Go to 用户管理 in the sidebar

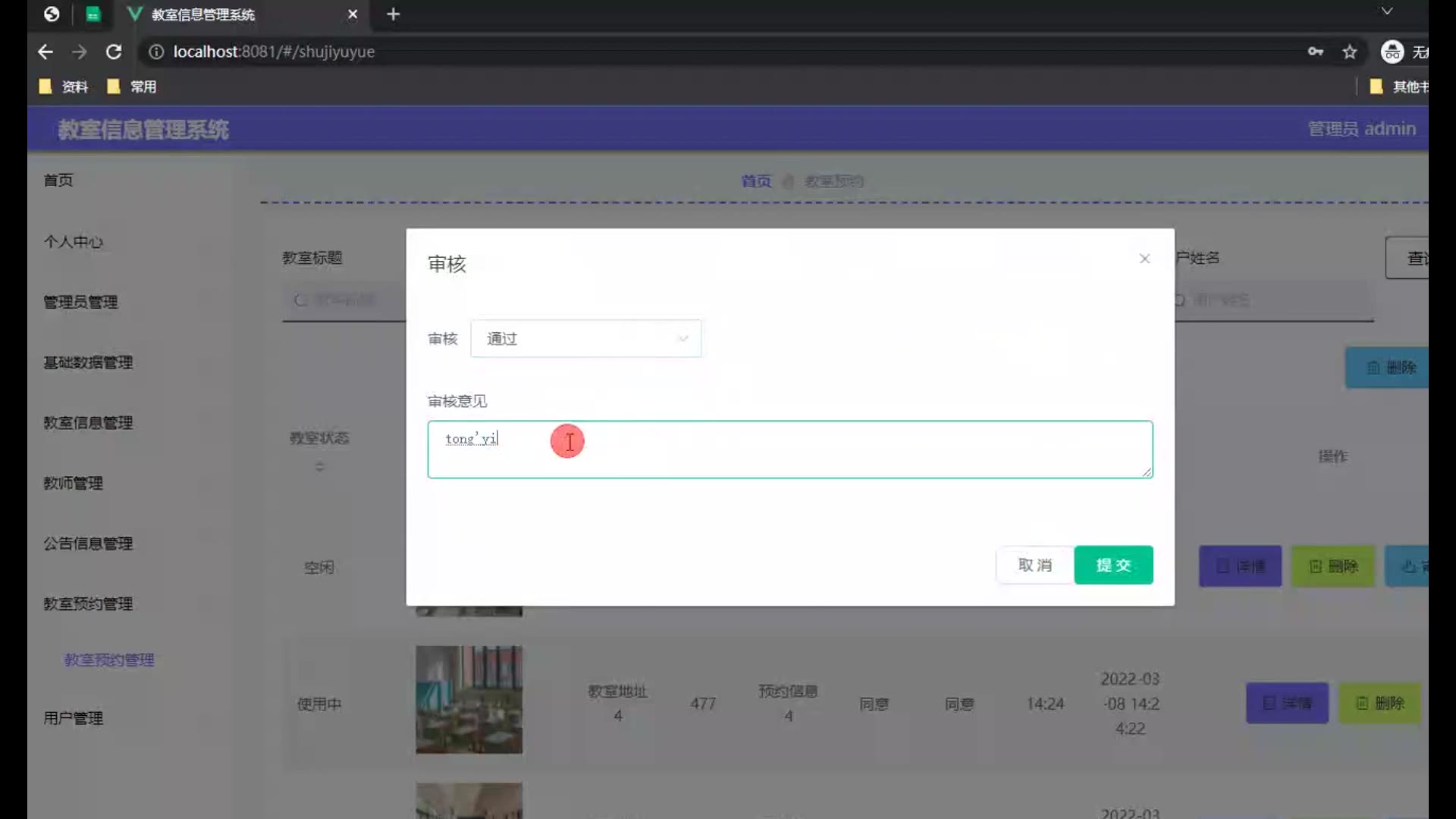pyautogui.click(x=73, y=717)
